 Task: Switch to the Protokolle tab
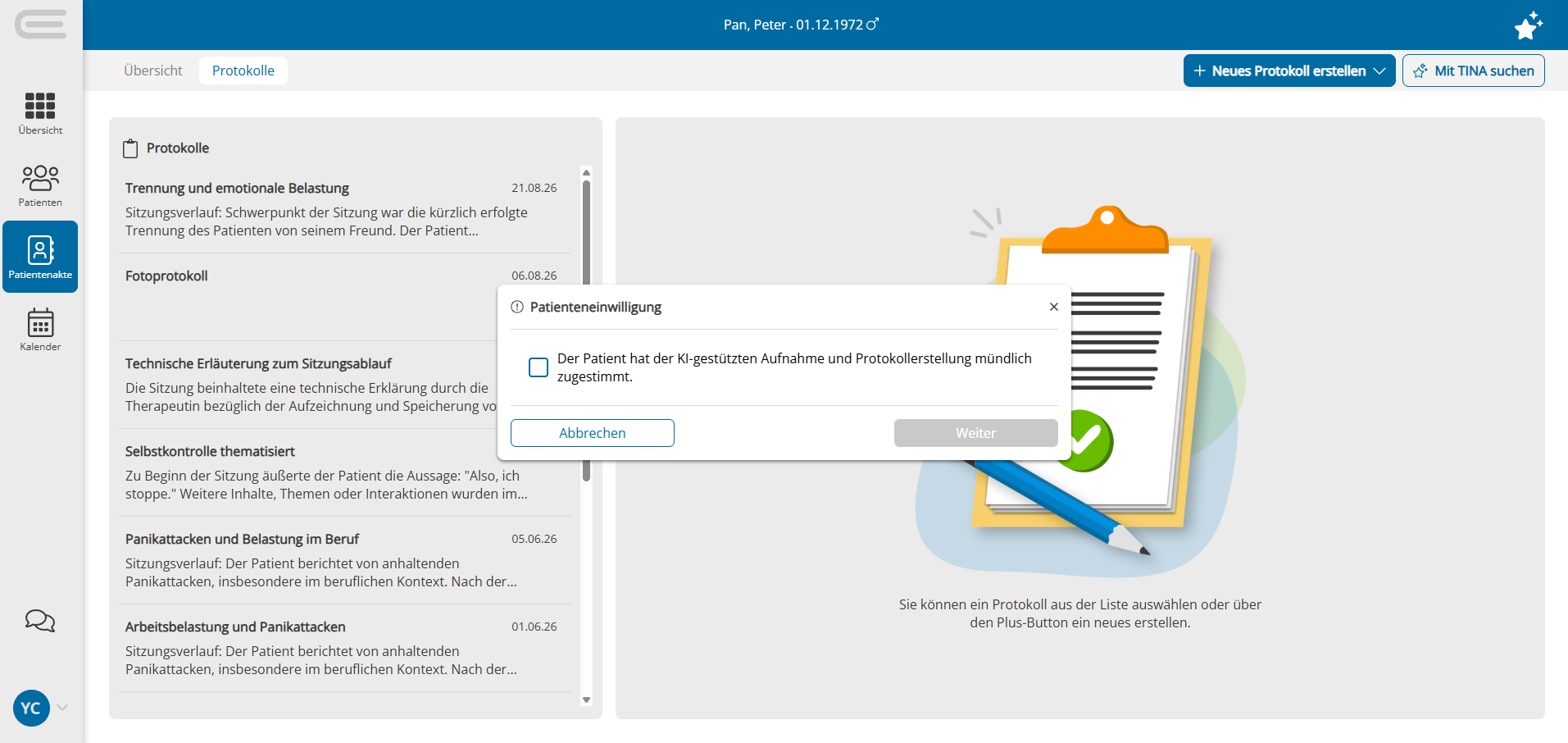click(x=243, y=71)
